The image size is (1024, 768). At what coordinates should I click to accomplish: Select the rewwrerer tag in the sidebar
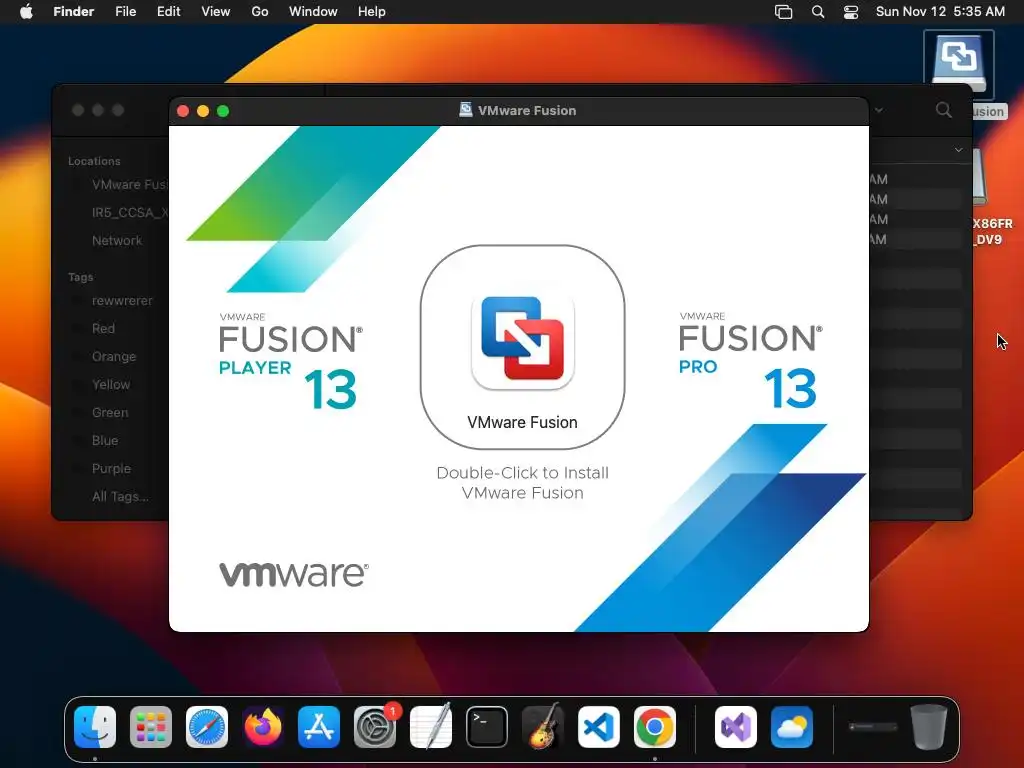[122, 300]
